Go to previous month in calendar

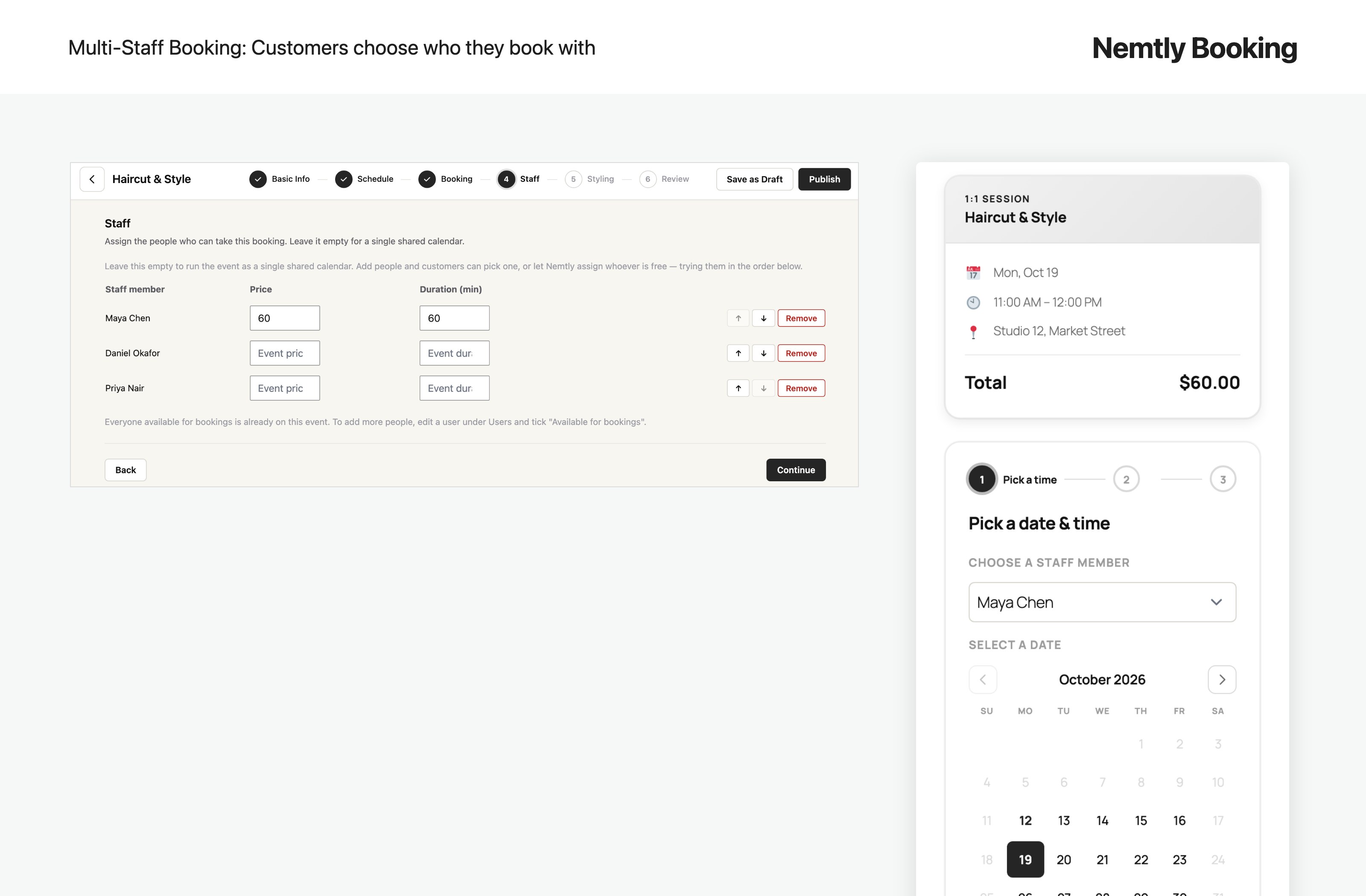click(983, 680)
